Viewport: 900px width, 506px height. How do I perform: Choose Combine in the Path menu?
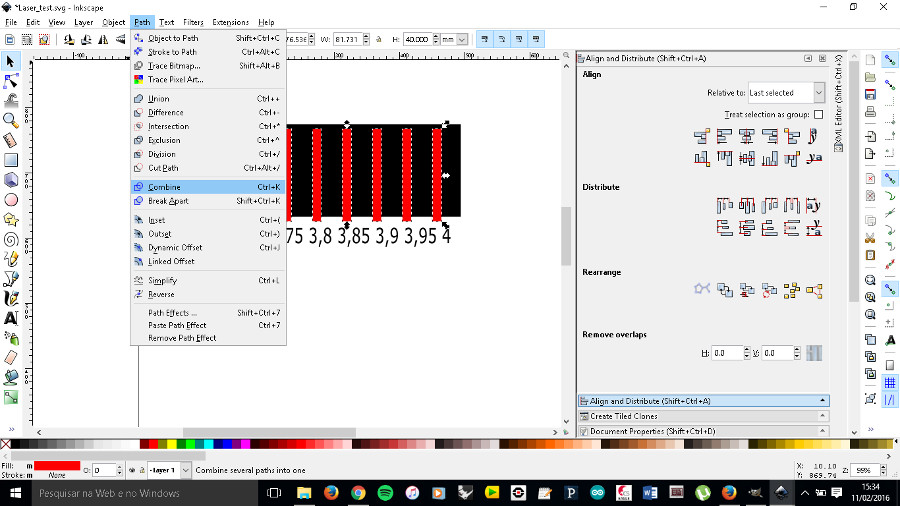tap(208, 187)
